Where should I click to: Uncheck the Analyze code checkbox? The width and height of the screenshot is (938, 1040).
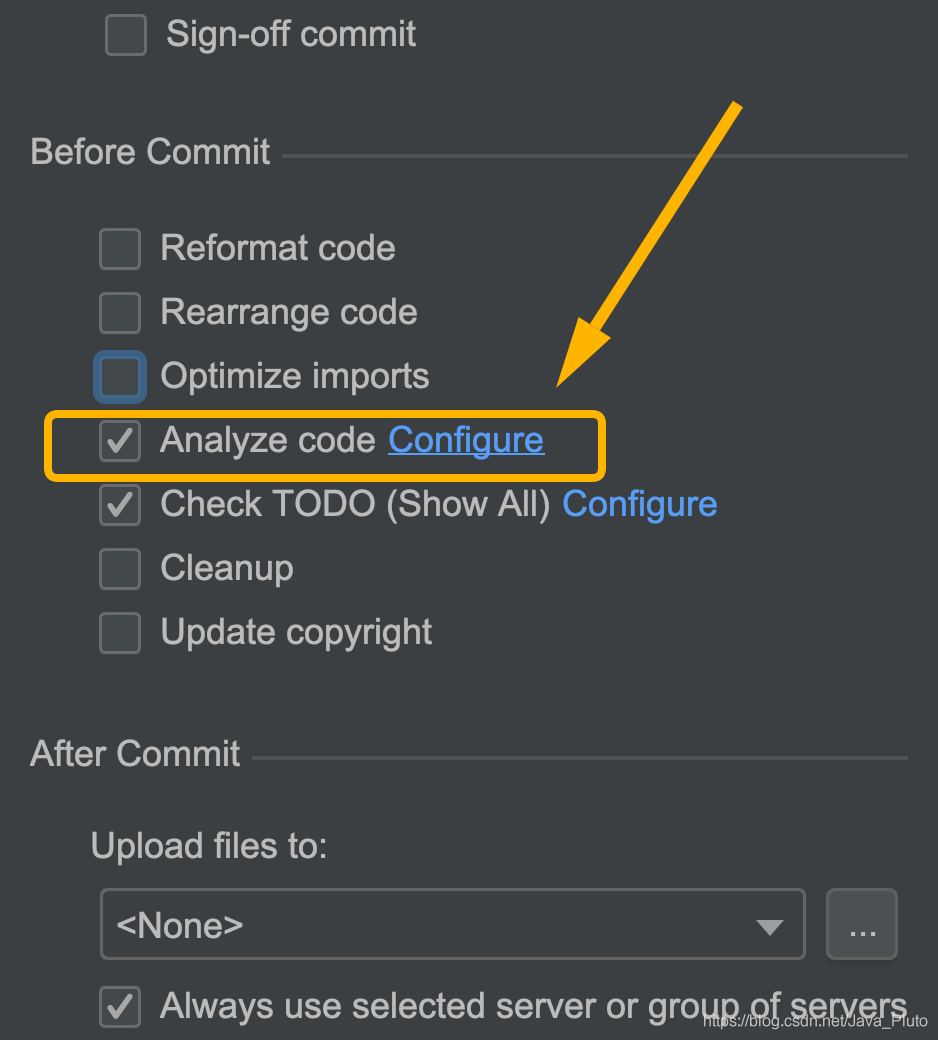120,441
